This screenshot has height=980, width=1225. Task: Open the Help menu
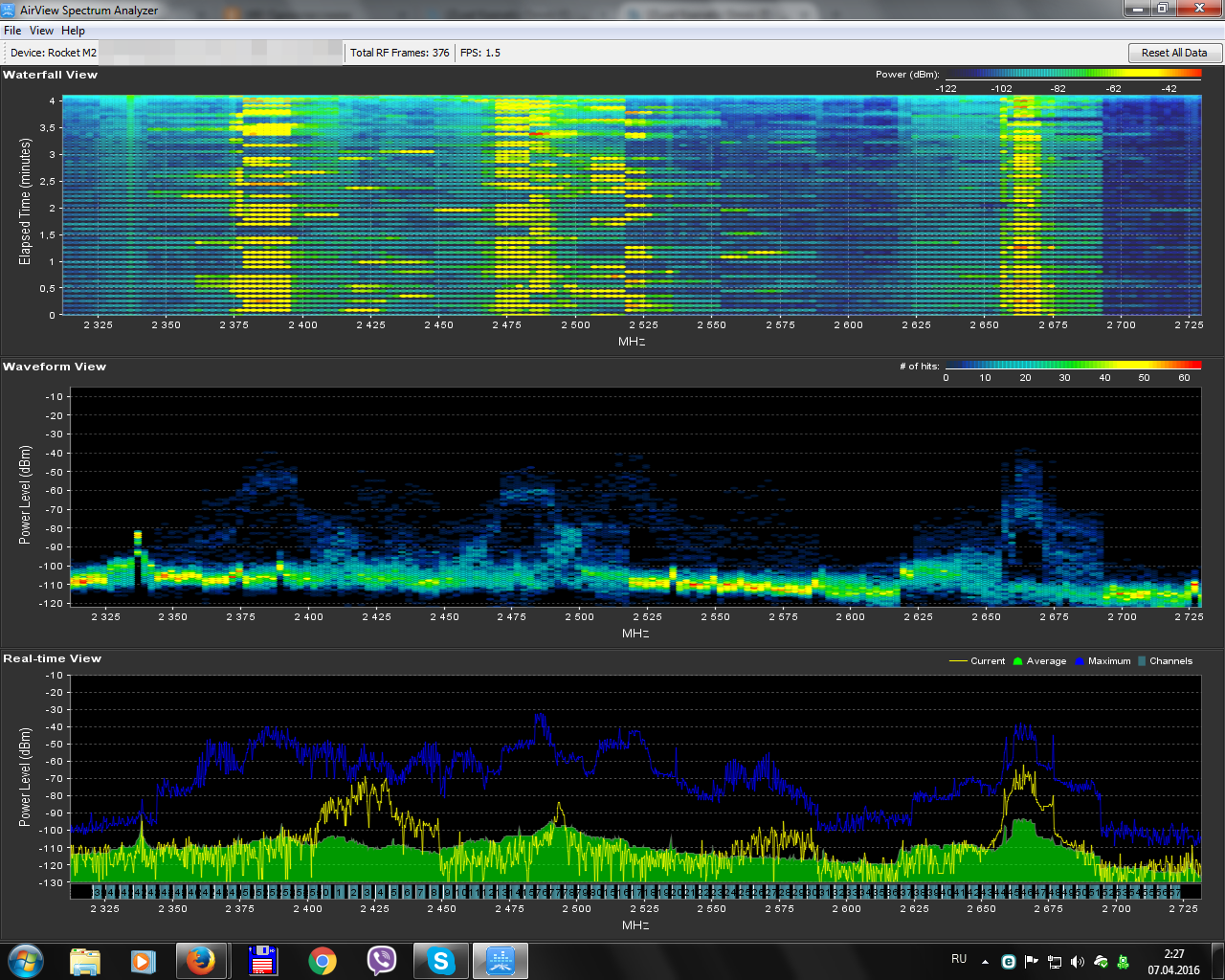coord(73,31)
